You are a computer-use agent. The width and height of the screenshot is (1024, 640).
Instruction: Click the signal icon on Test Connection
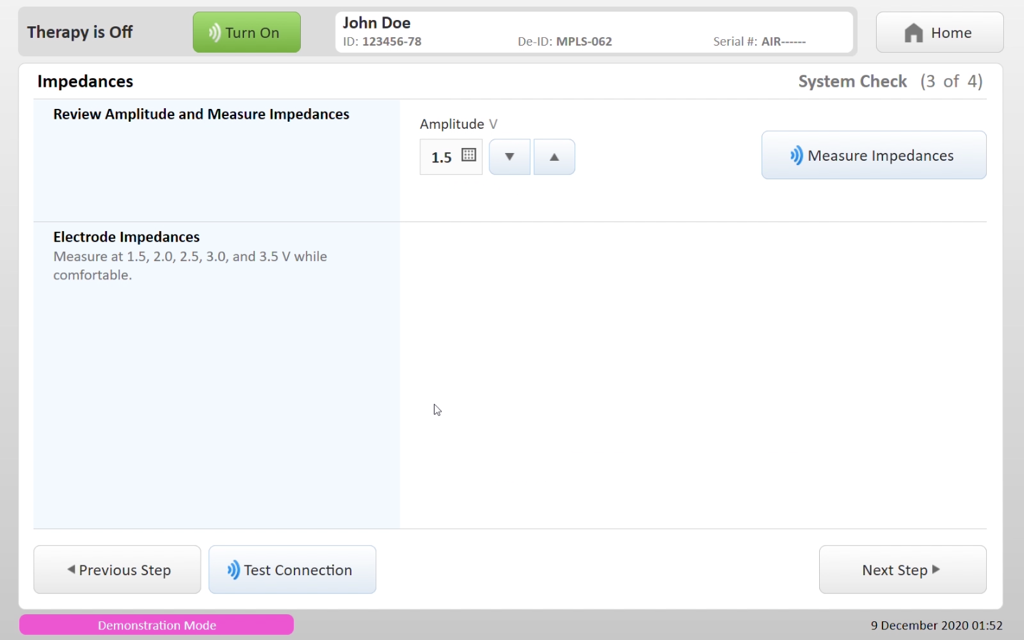pos(233,570)
